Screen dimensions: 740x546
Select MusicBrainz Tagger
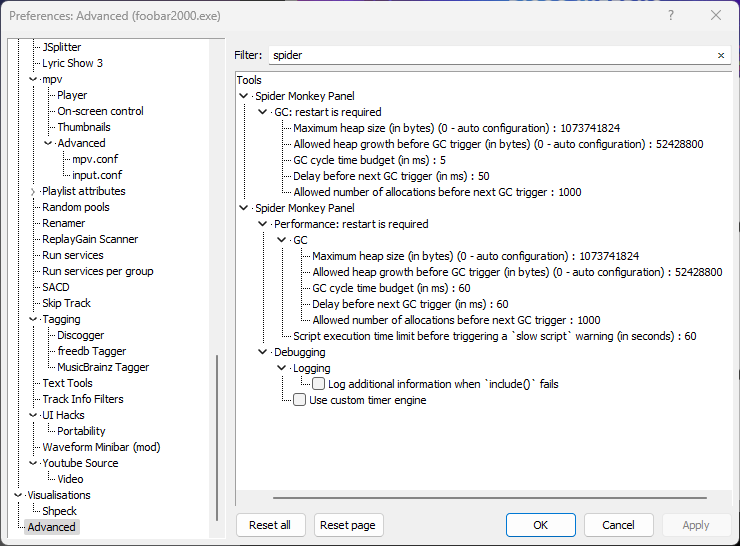click(103, 367)
